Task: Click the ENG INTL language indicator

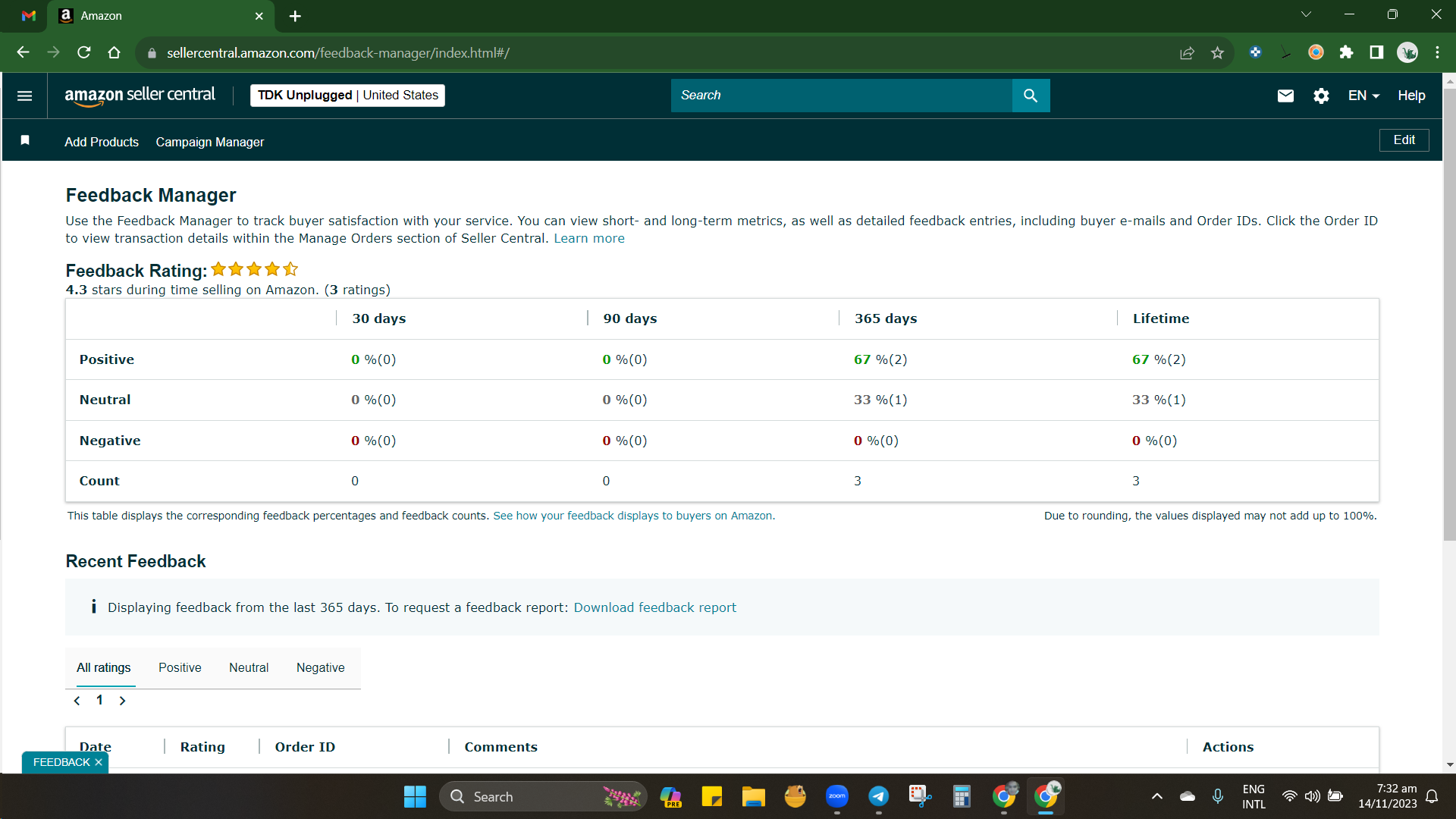Action: click(1254, 796)
